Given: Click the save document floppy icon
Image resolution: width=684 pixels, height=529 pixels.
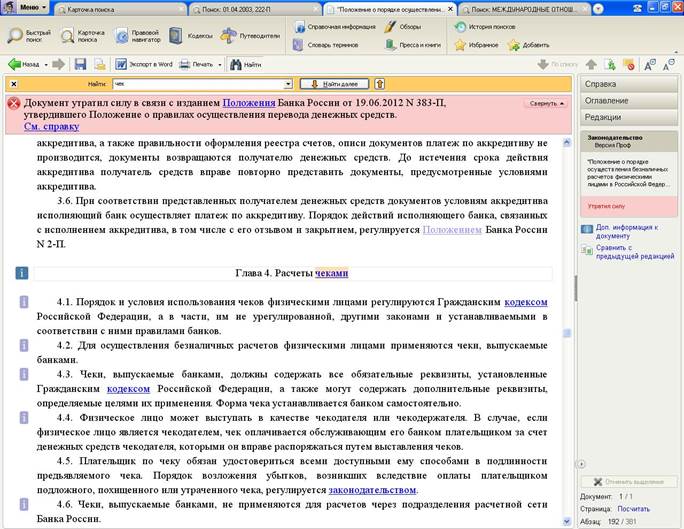Looking at the screenshot, I should click(80, 64).
